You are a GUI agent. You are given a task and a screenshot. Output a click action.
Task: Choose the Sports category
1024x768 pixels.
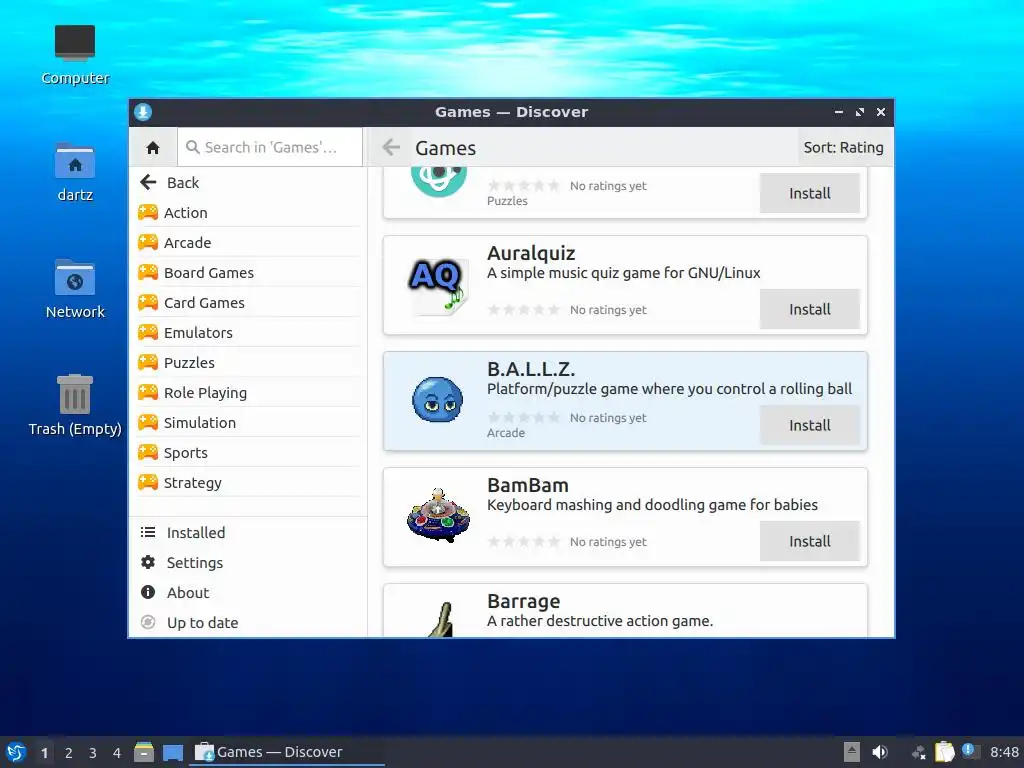point(248,453)
